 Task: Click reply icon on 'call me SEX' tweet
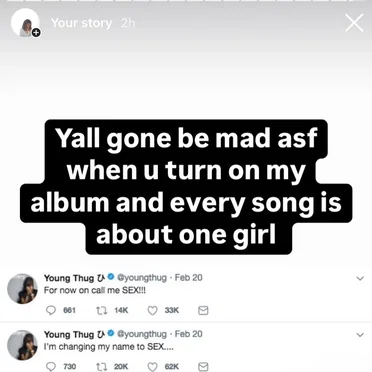pyautogui.click(x=51, y=310)
